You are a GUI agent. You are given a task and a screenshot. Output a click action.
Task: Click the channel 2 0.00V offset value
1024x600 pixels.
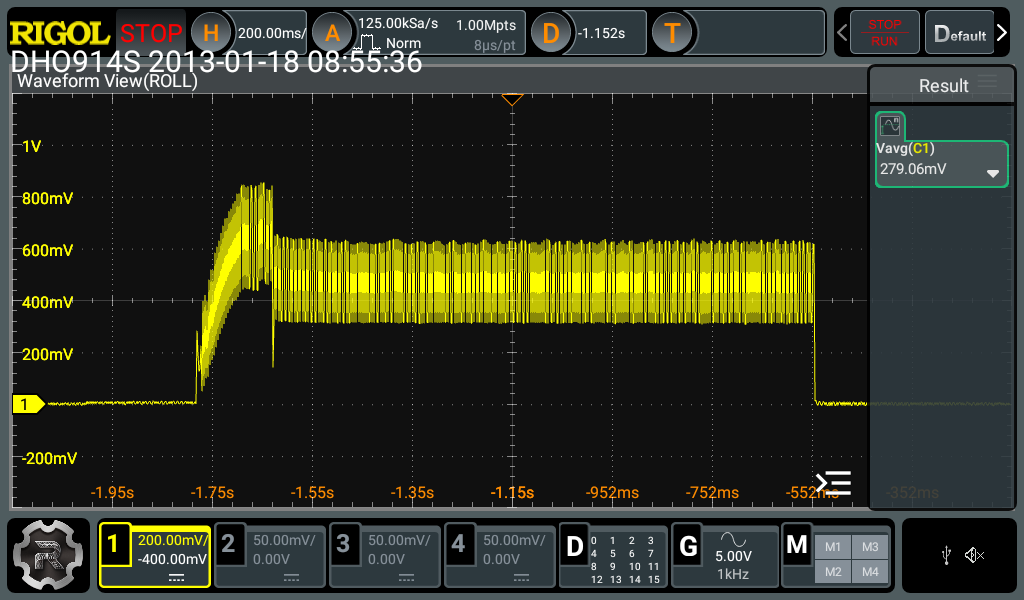(x=271, y=560)
